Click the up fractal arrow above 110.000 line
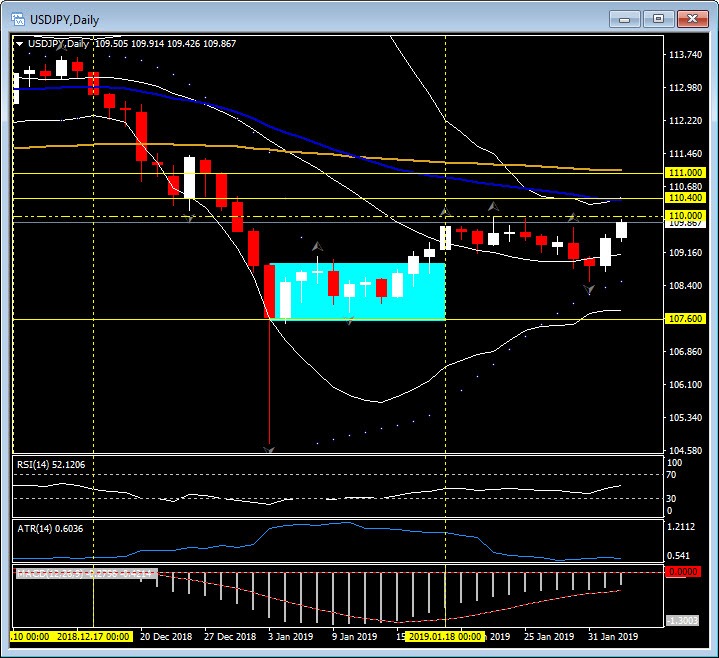 coord(493,206)
